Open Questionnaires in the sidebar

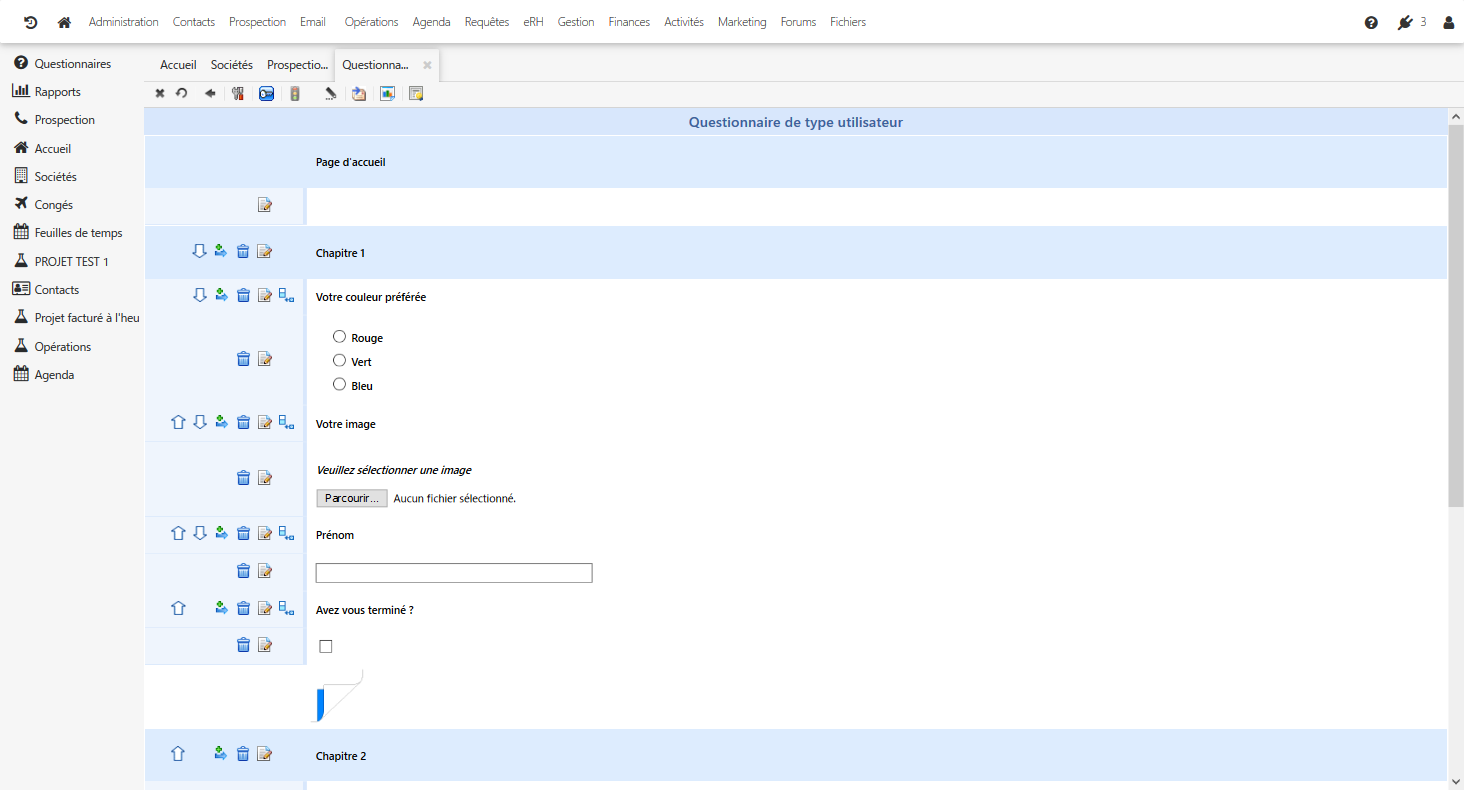[73, 64]
